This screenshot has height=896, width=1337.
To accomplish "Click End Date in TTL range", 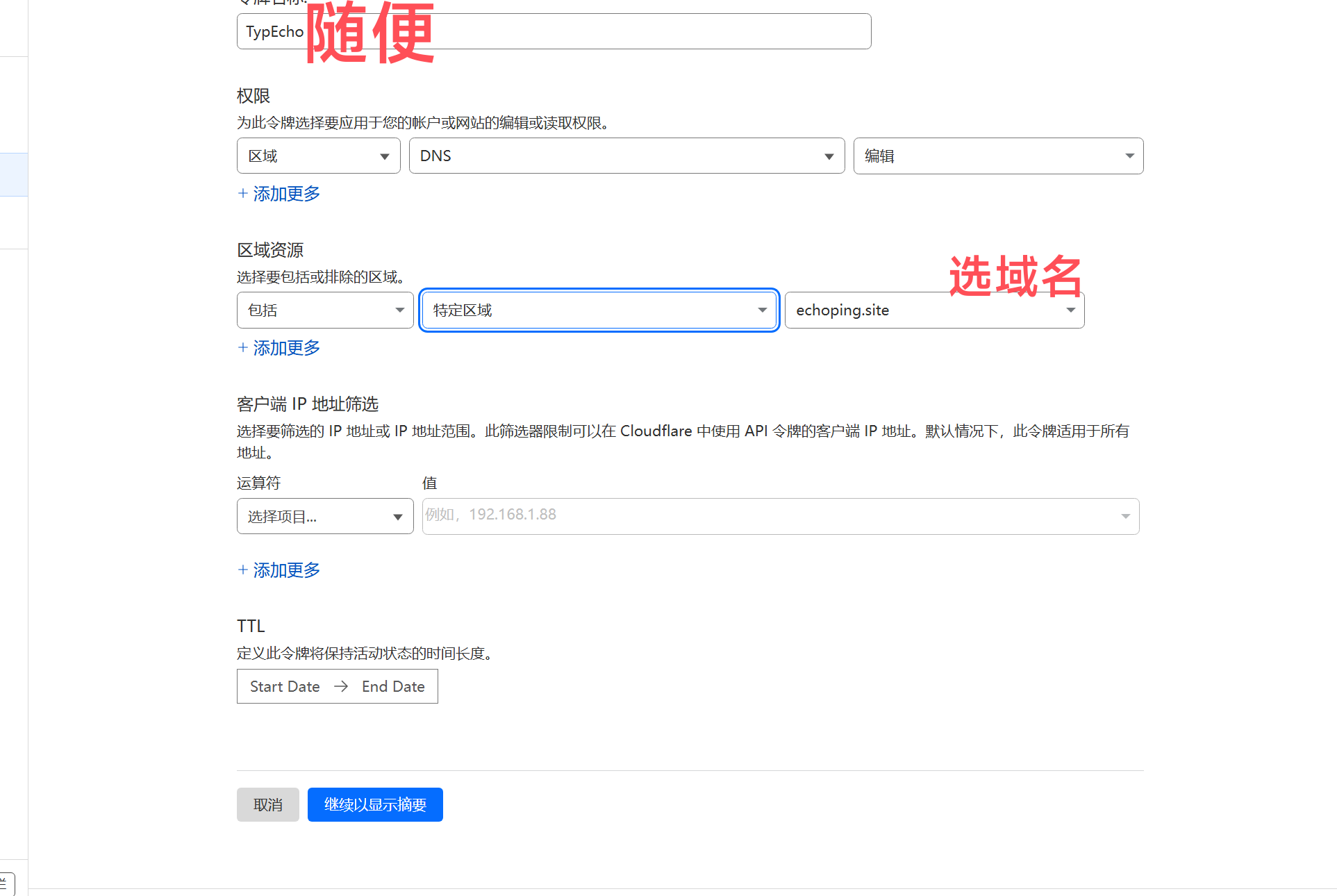I will pyautogui.click(x=393, y=686).
